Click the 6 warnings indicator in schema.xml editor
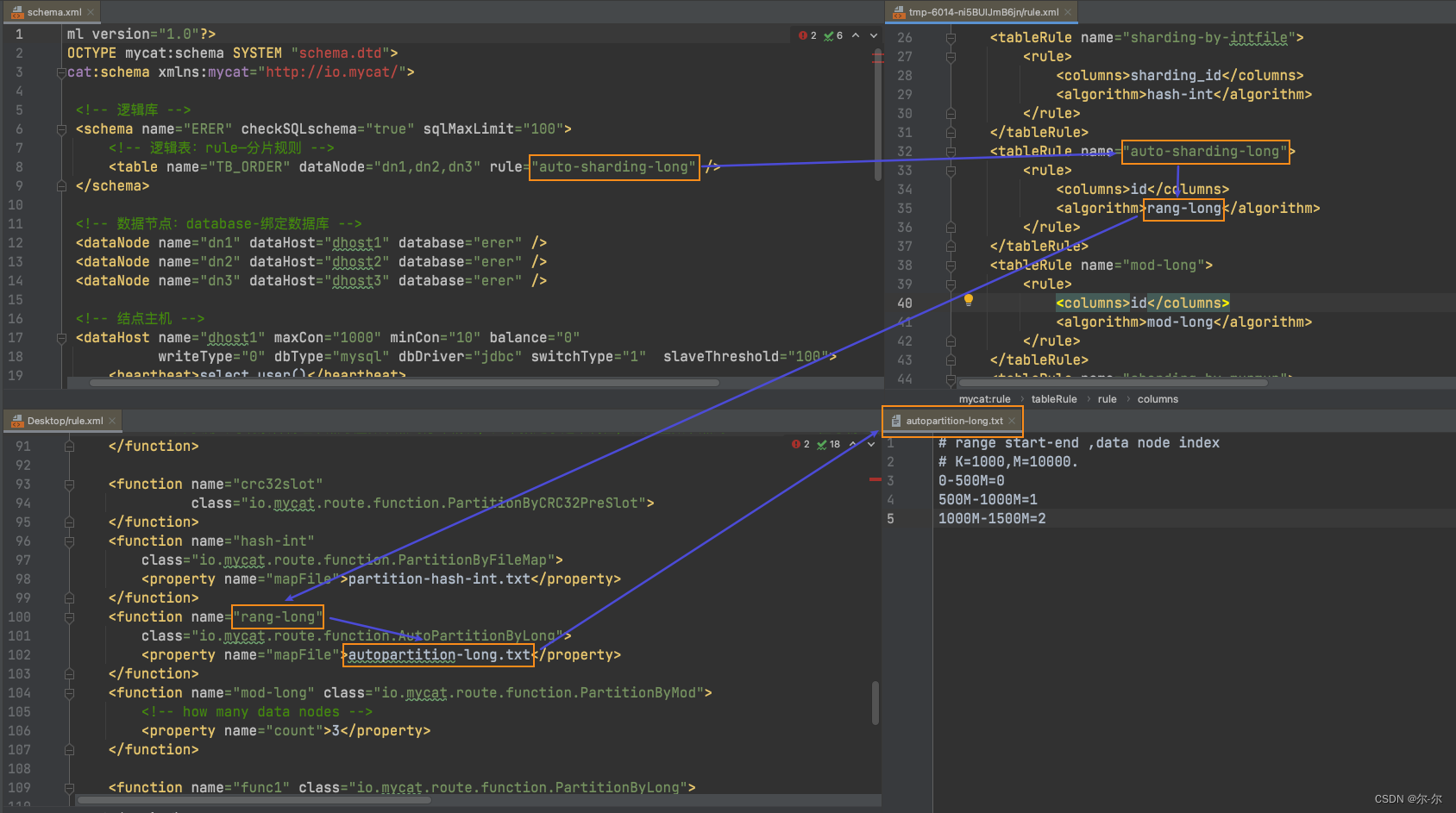The image size is (1456, 813). coord(833,35)
